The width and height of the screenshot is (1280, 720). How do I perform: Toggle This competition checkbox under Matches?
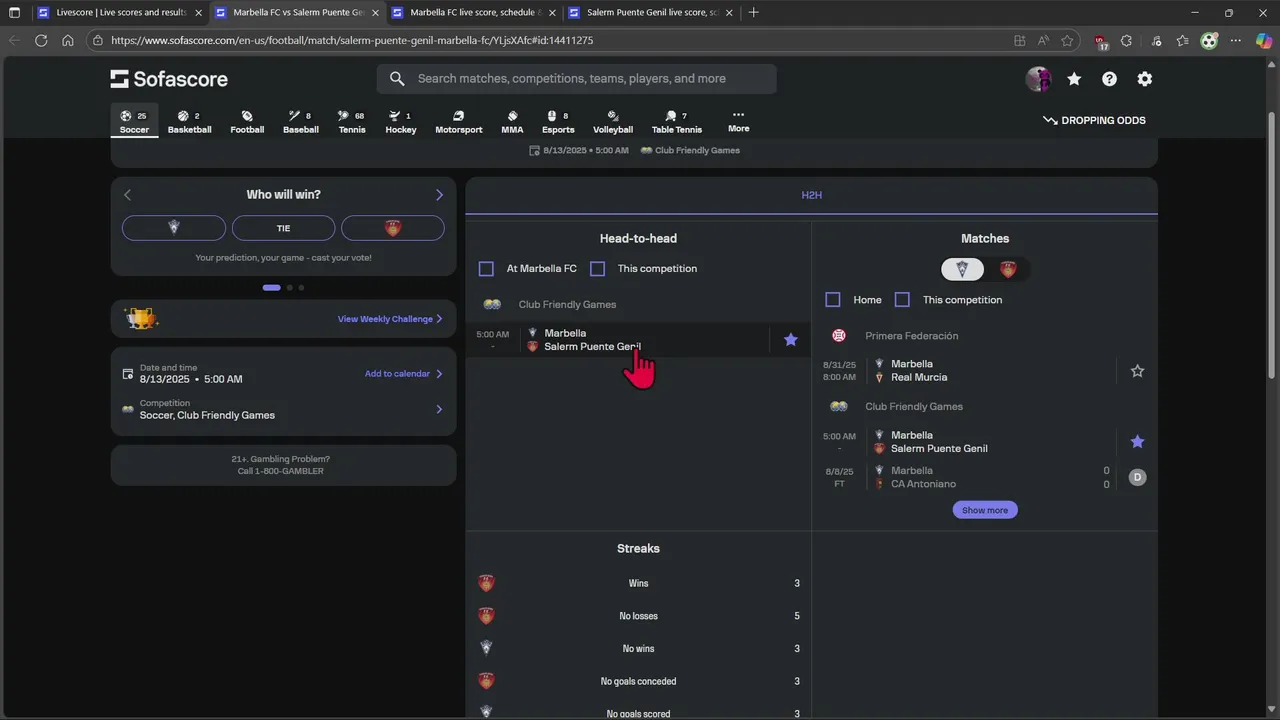pyautogui.click(x=902, y=300)
